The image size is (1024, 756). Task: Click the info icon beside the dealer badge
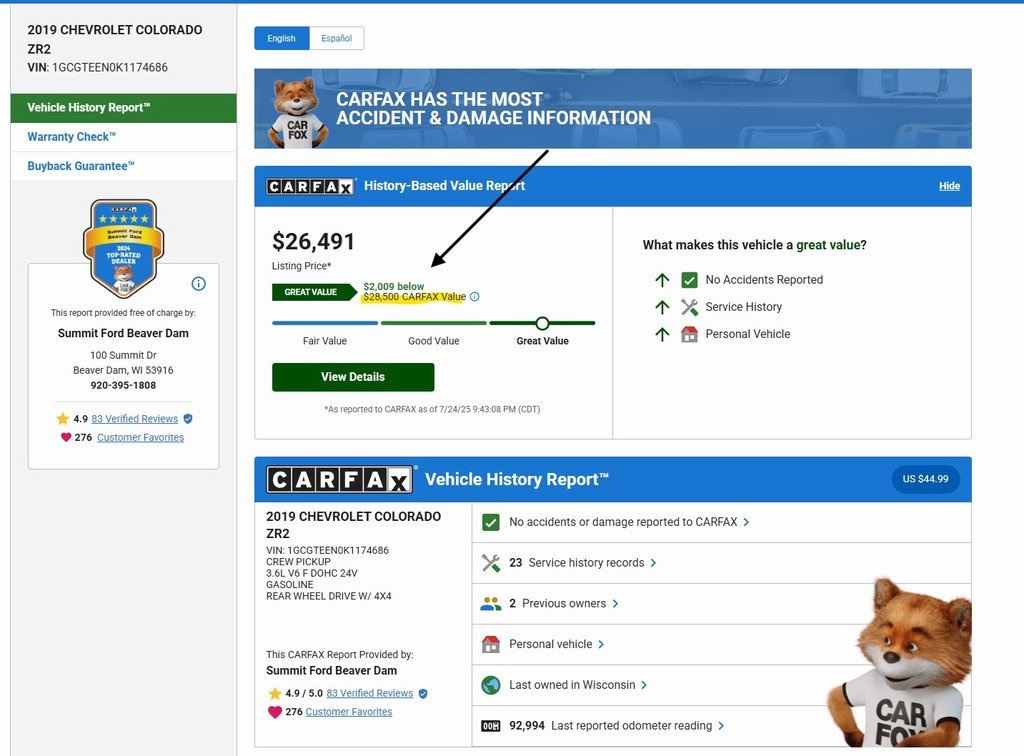pos(199,283)
